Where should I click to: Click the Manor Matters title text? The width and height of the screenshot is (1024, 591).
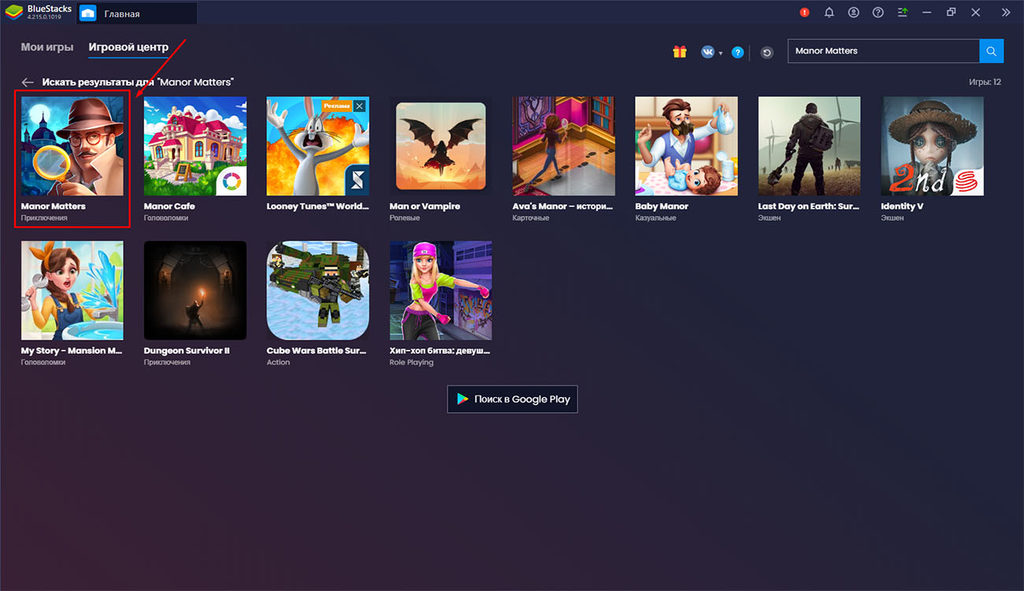53,206
